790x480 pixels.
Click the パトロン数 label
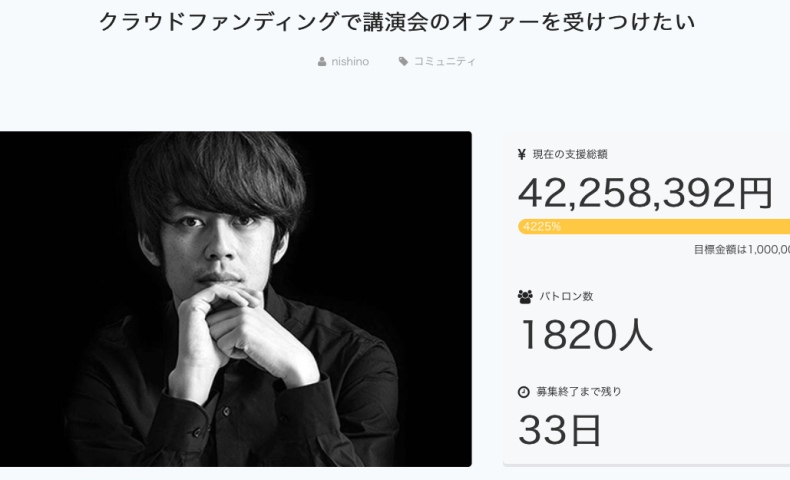pyautogui.click(x=567, y=297)
